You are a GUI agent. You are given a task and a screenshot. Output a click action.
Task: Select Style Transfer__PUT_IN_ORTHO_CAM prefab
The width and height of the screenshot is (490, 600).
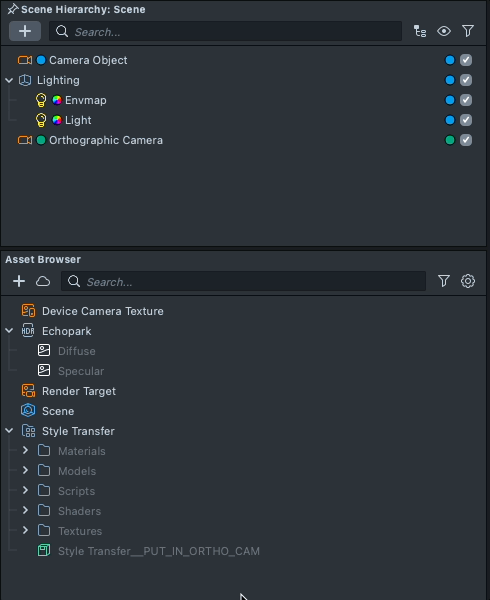[159, 551]
